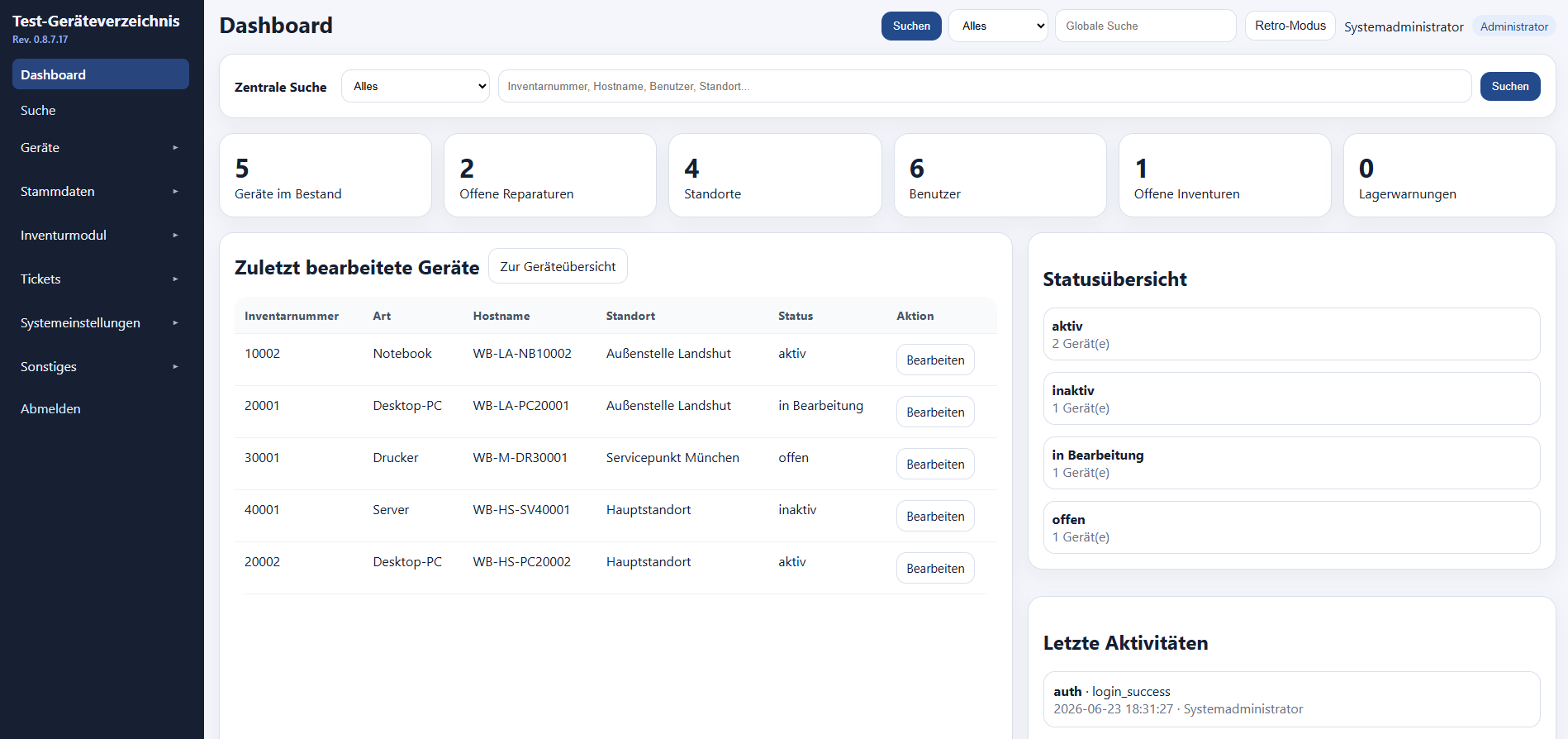Expand the Systemeinstellungen submenu arrow
Screen dimensions: 1568x739
[x=175, y=323]
